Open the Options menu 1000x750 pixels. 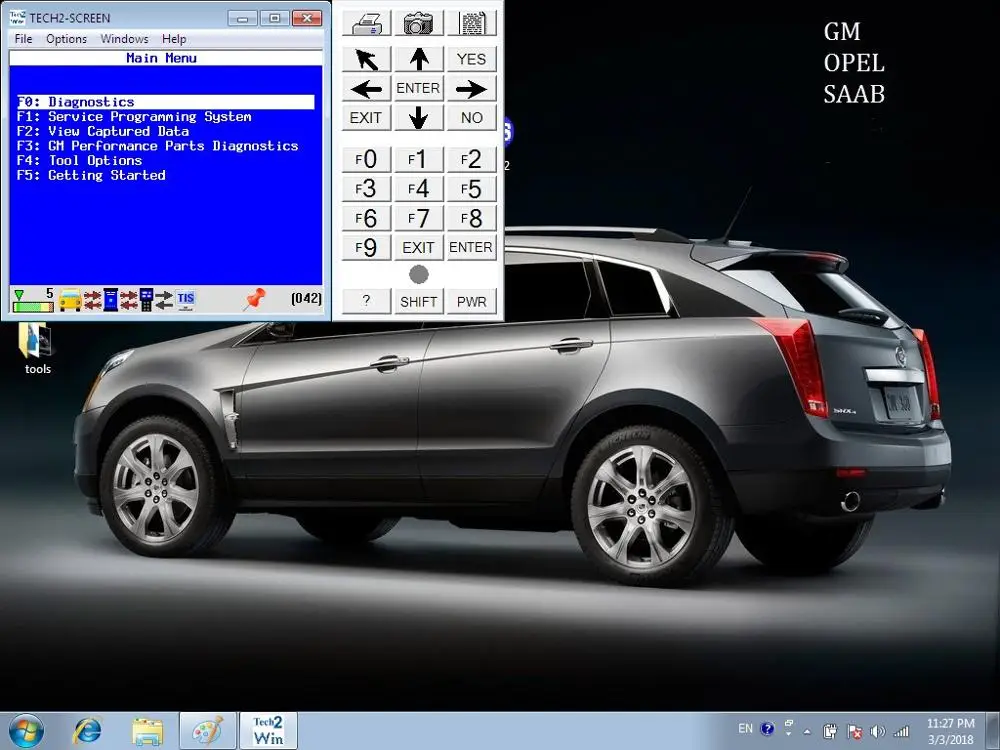[x=66, y=39]
